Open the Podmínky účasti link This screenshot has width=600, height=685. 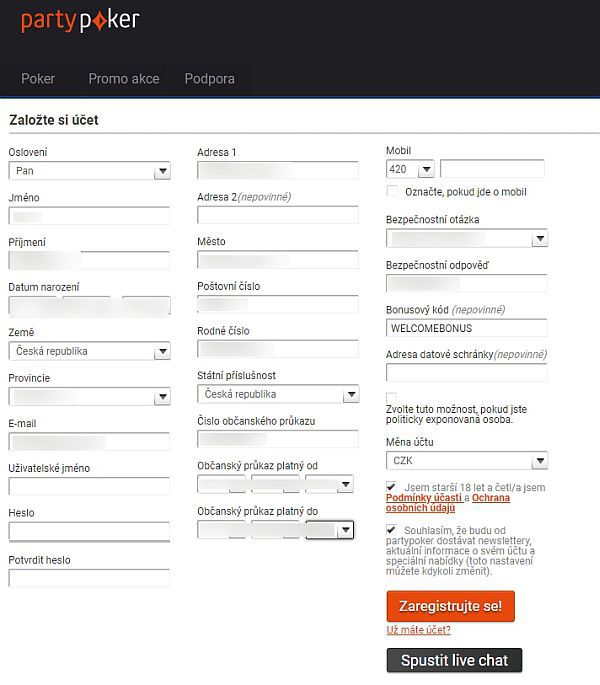[x=423, y=498]
